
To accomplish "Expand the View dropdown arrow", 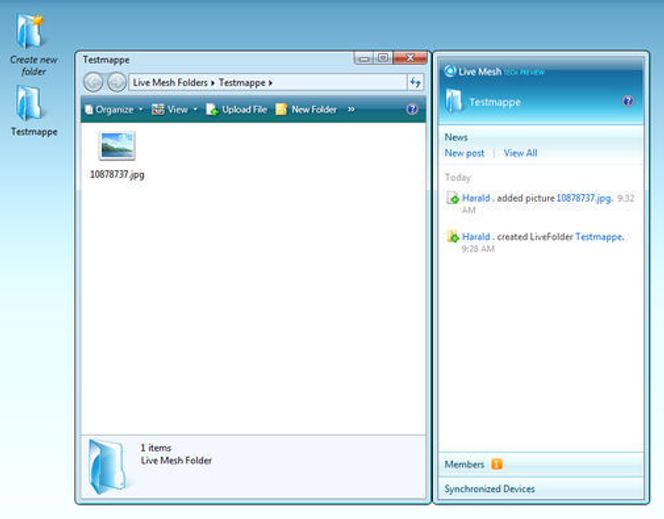I will point(195,110).
